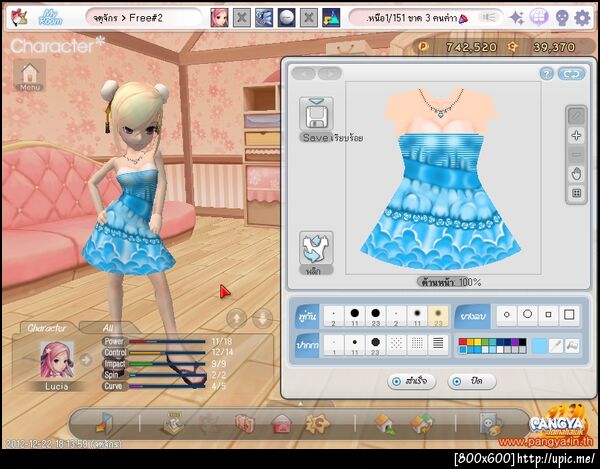Click the mountain map icon in top bar
This screenshot has width=600, height=469.
(x=331, y=18)
